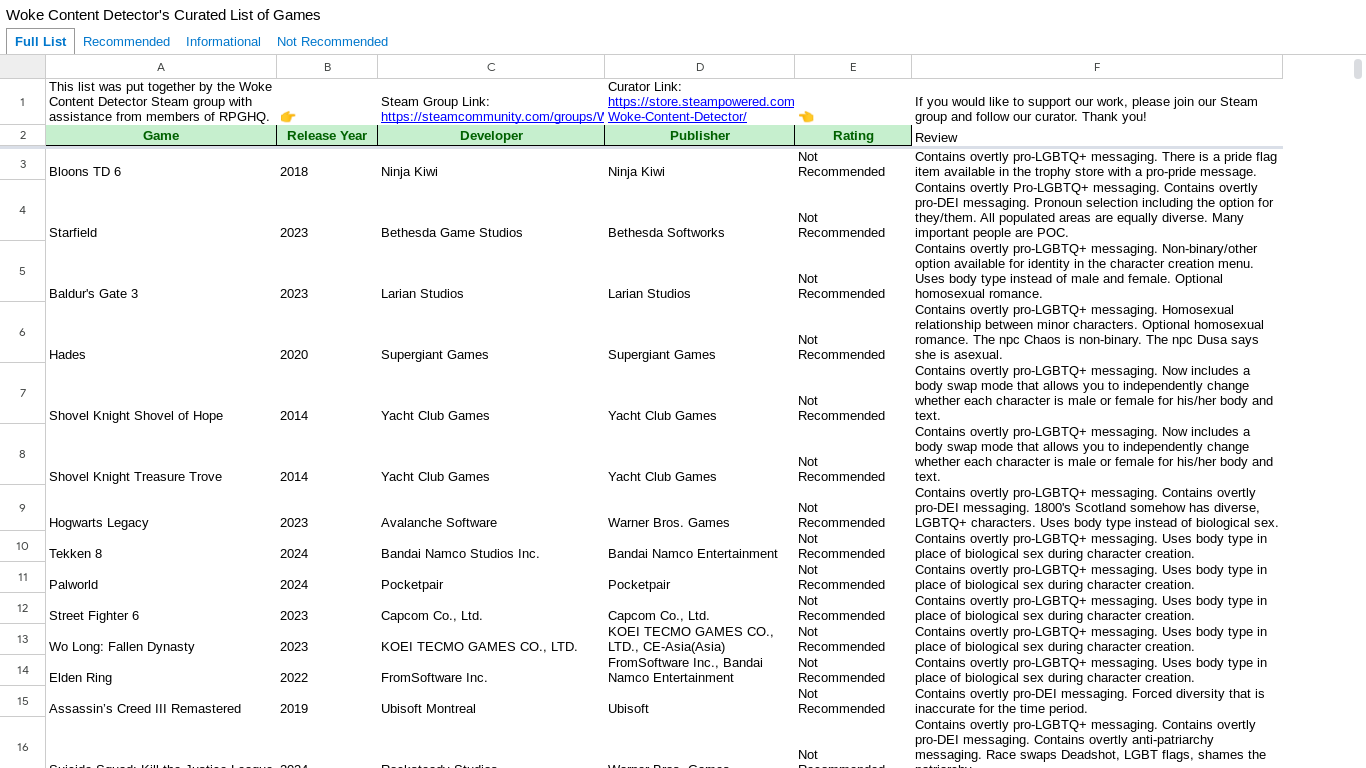Click the Not Recommended rating for Starfield

point(853,210)
